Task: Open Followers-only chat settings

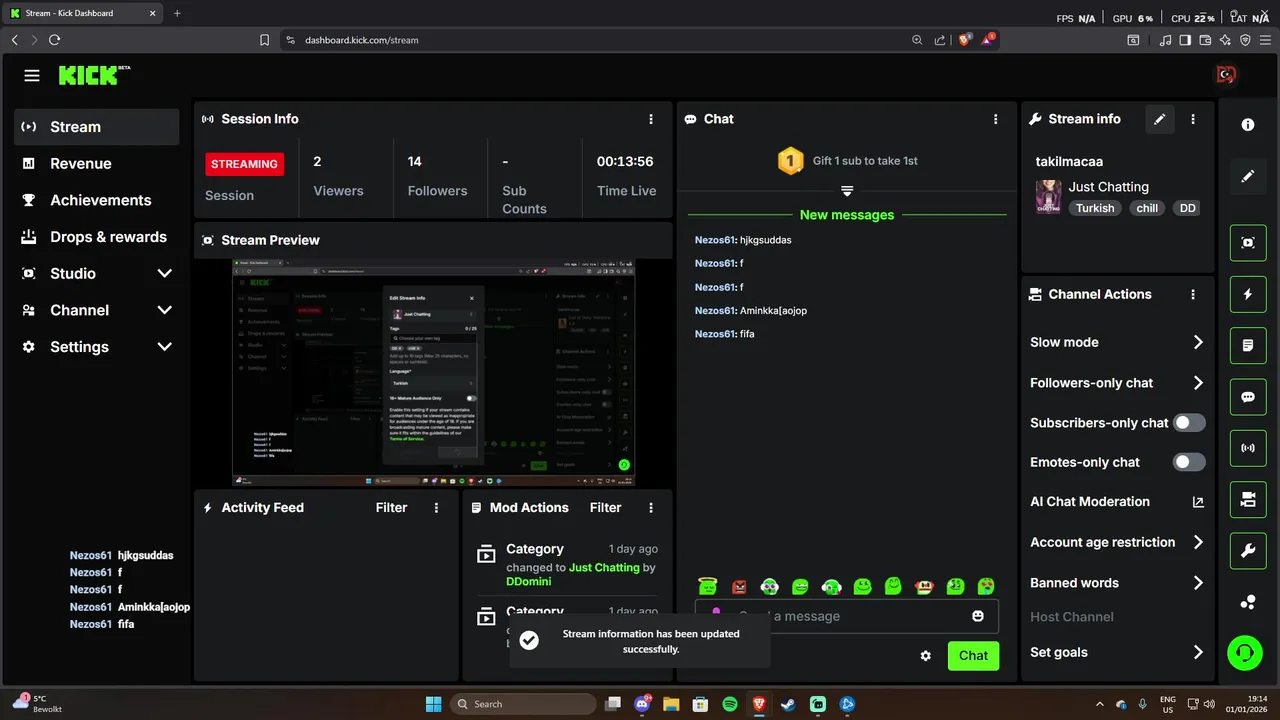Action: (x=1117, y=383)
